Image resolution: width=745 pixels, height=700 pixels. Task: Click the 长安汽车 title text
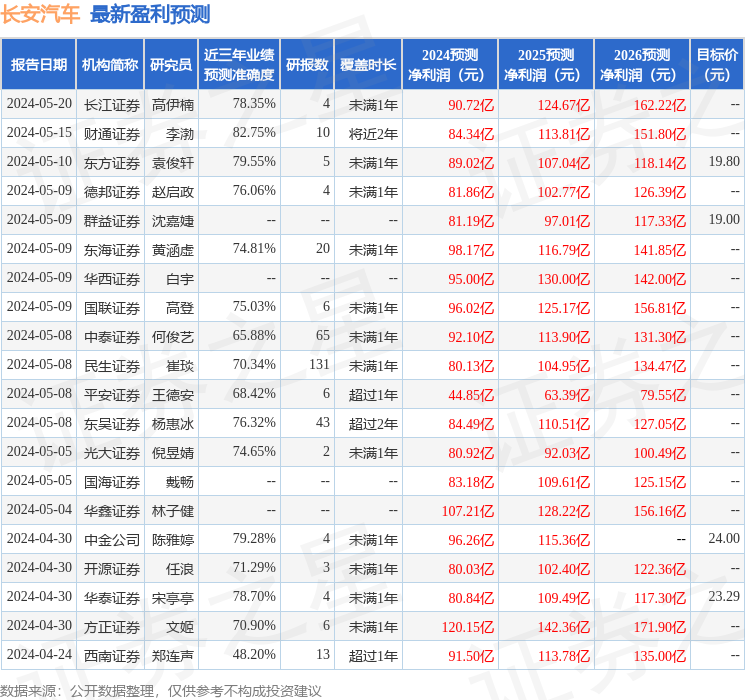(x=40, y=14)
